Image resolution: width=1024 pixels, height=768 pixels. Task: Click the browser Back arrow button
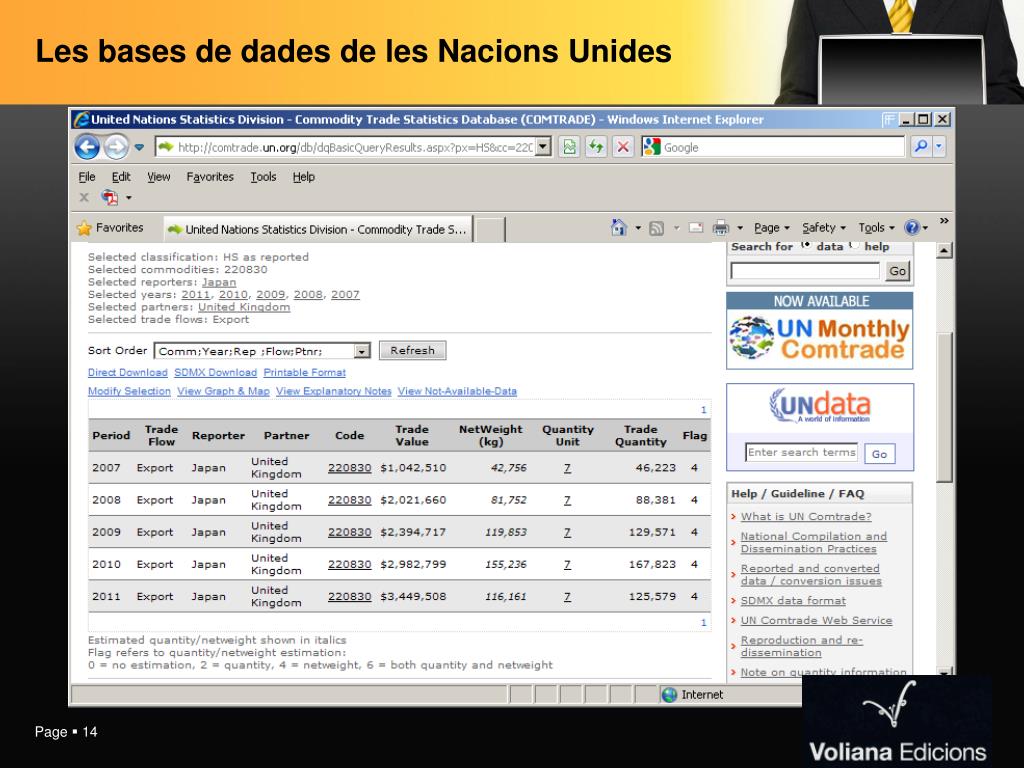[87, 147]
